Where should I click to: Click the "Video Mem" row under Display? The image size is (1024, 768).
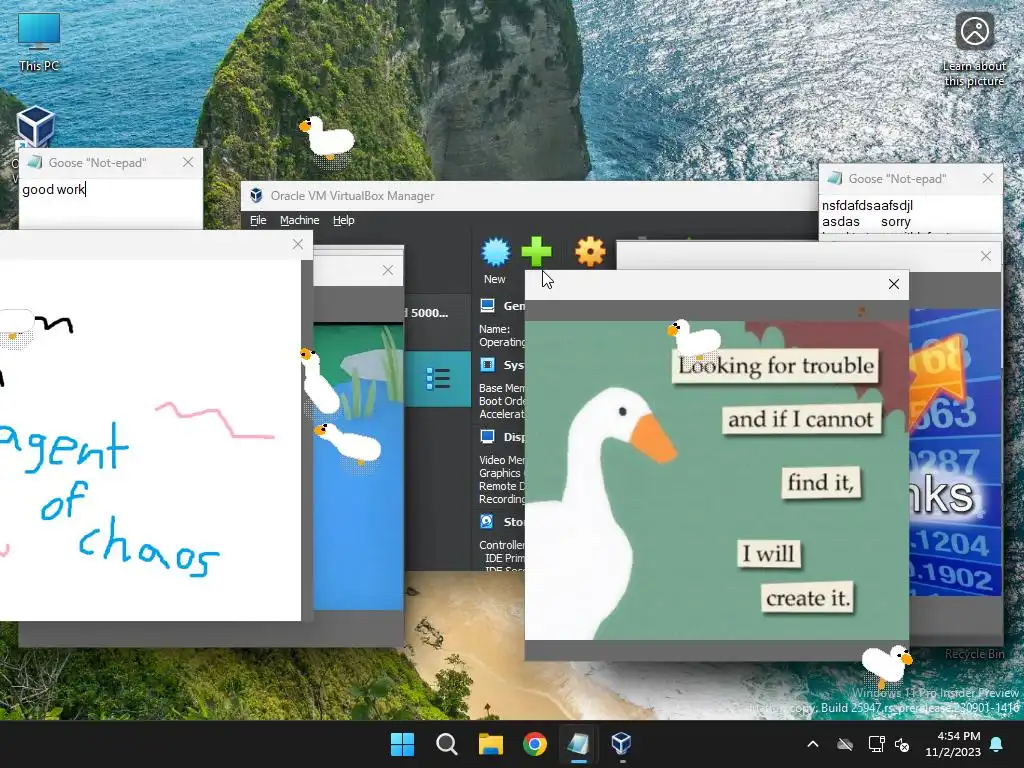tap(502, 460)
